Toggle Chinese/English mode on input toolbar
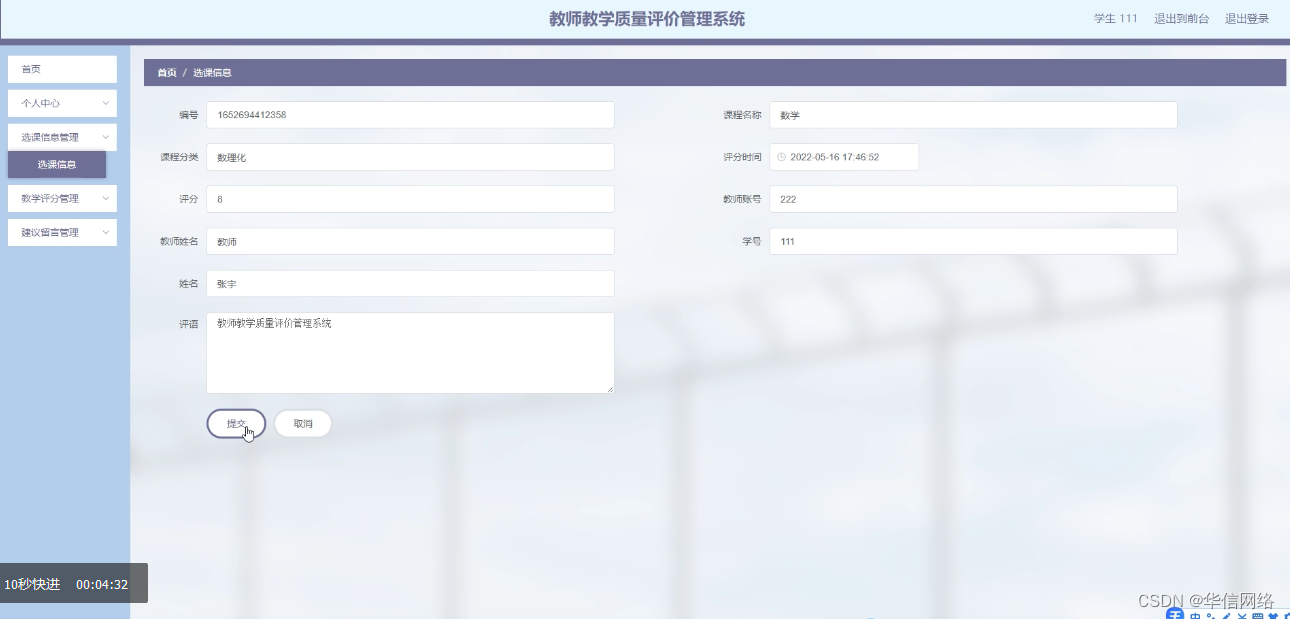Screen dimensions: 1290x619 pyautogui.click(x=1197, y=614)
